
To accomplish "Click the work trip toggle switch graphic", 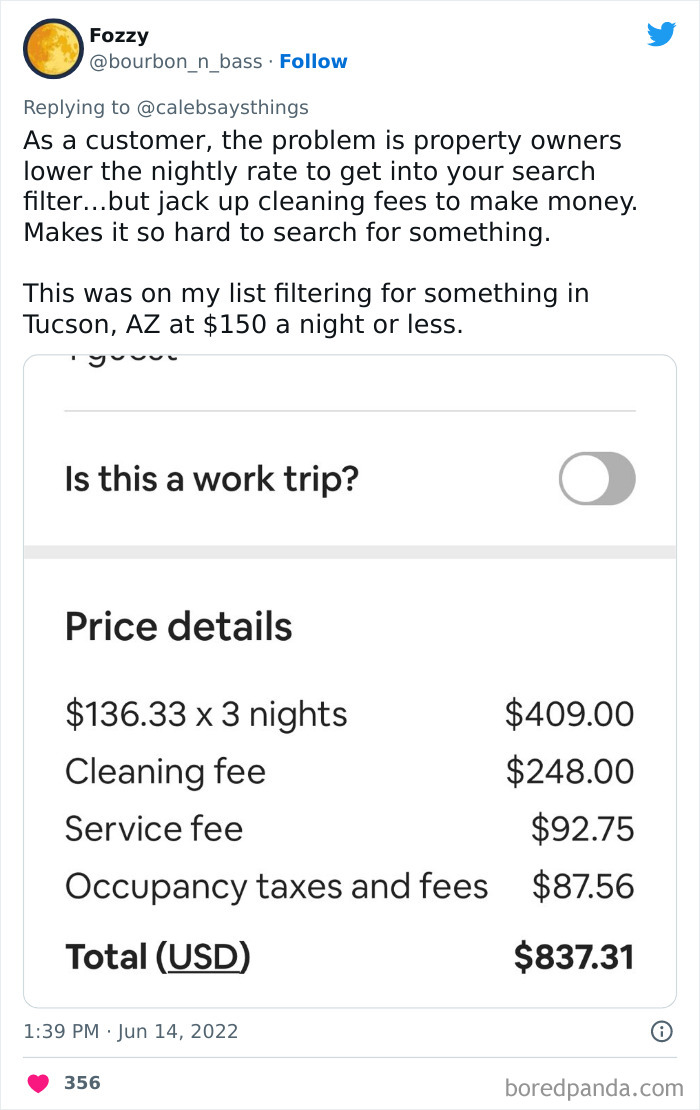I will [x=596, y=479].
